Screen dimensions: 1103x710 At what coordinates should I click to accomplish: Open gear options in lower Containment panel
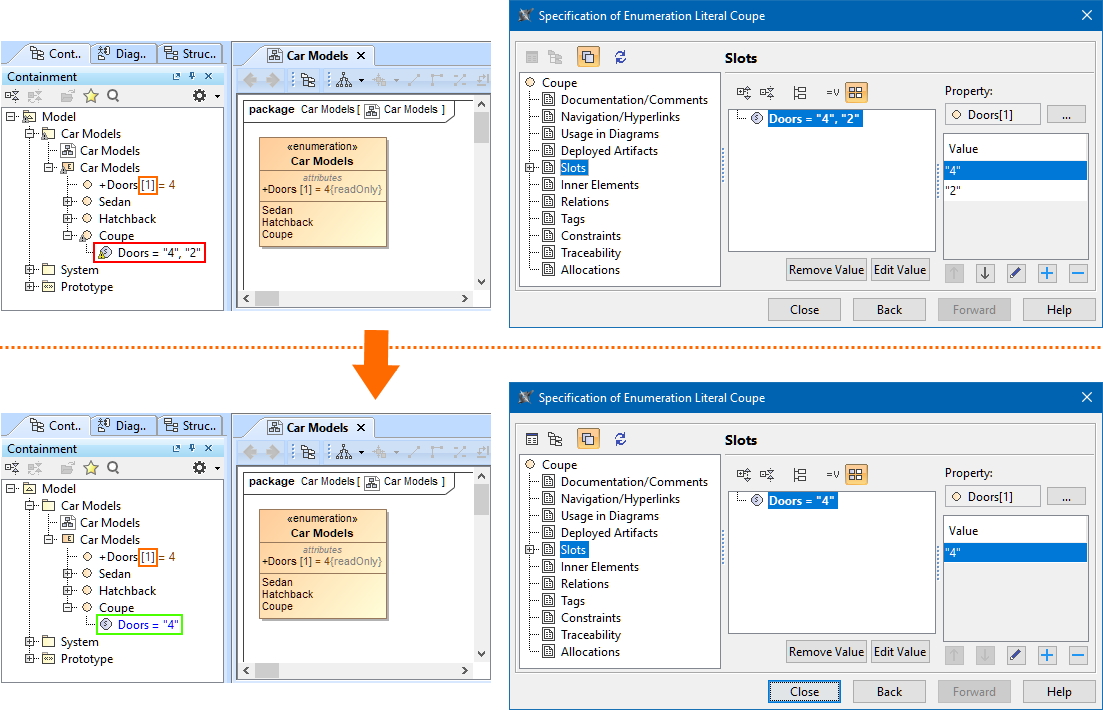(200, 468)
